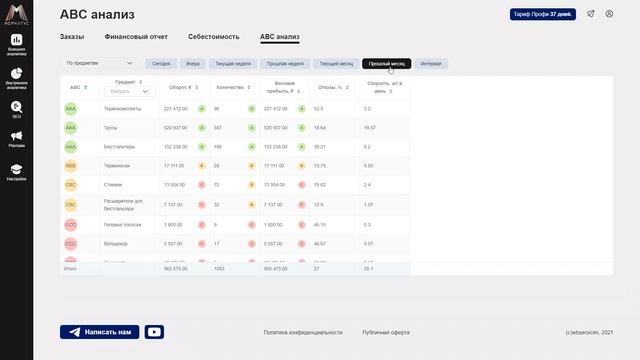
Task: Filter period by Прошлая неделя
Action: (x=285, y=64)
